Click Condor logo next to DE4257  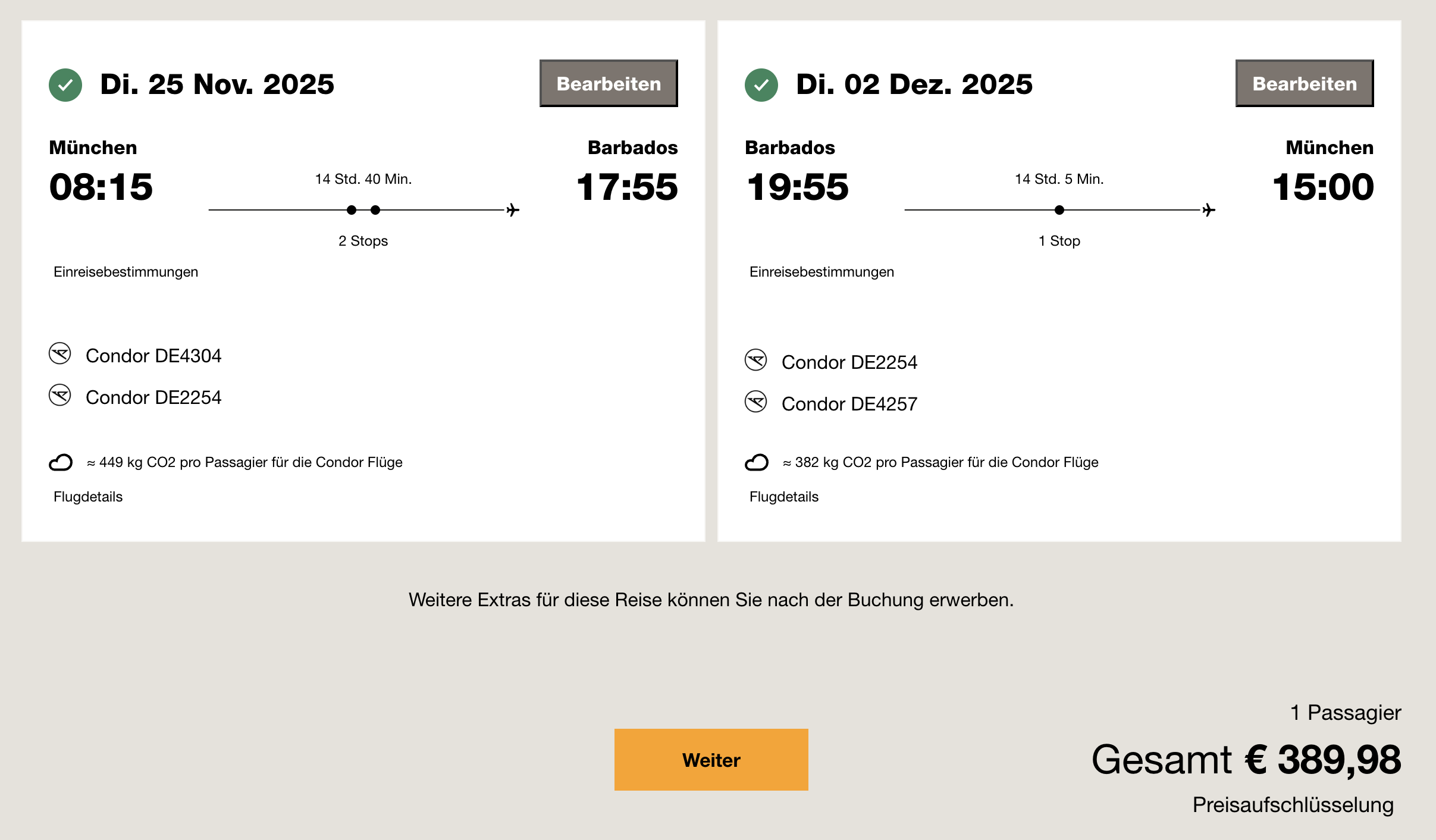[x=755, y=402]
